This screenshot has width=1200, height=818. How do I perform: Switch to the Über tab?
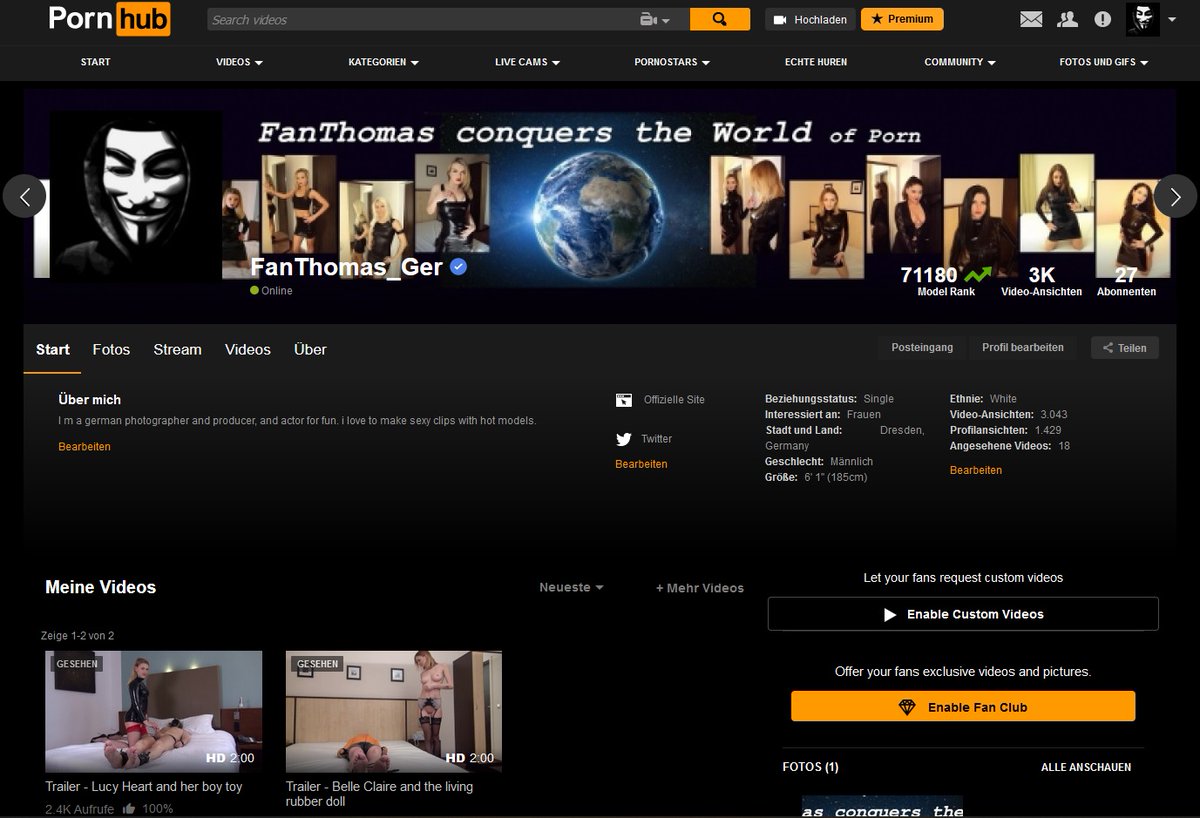point(310,349)
